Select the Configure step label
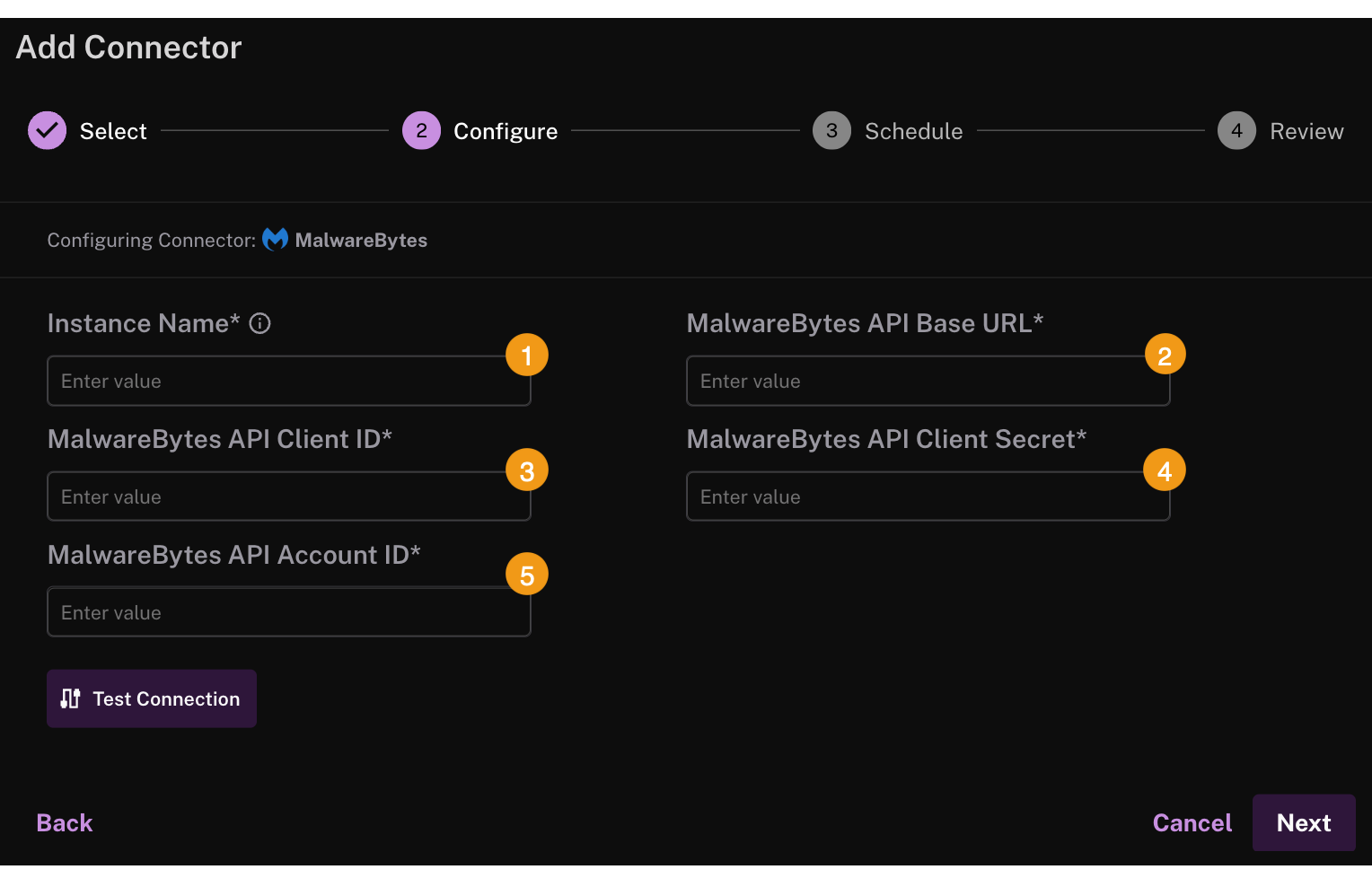This screenshot has height=887, width=1372. pos(506,131)
